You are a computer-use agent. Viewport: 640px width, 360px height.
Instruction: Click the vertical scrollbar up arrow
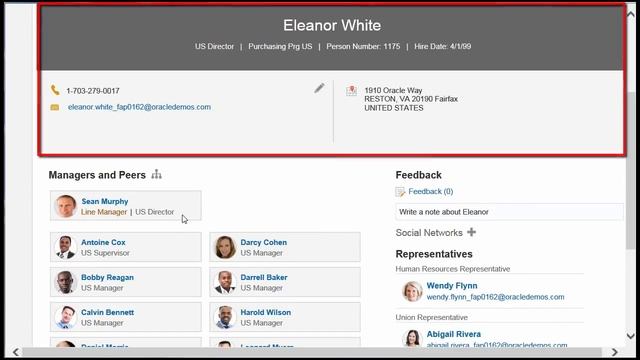[x=631, y=14]
